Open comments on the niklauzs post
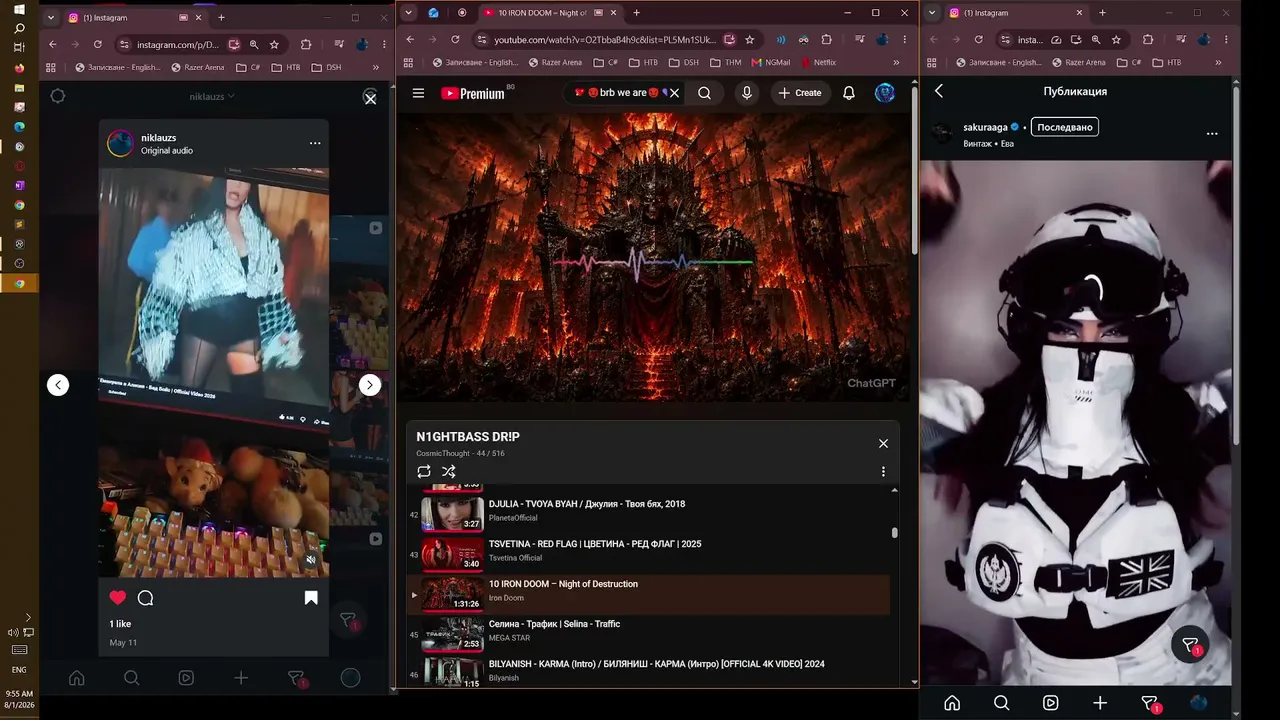The height and width of the screenshot is (720, 1280). pos(145,598)
